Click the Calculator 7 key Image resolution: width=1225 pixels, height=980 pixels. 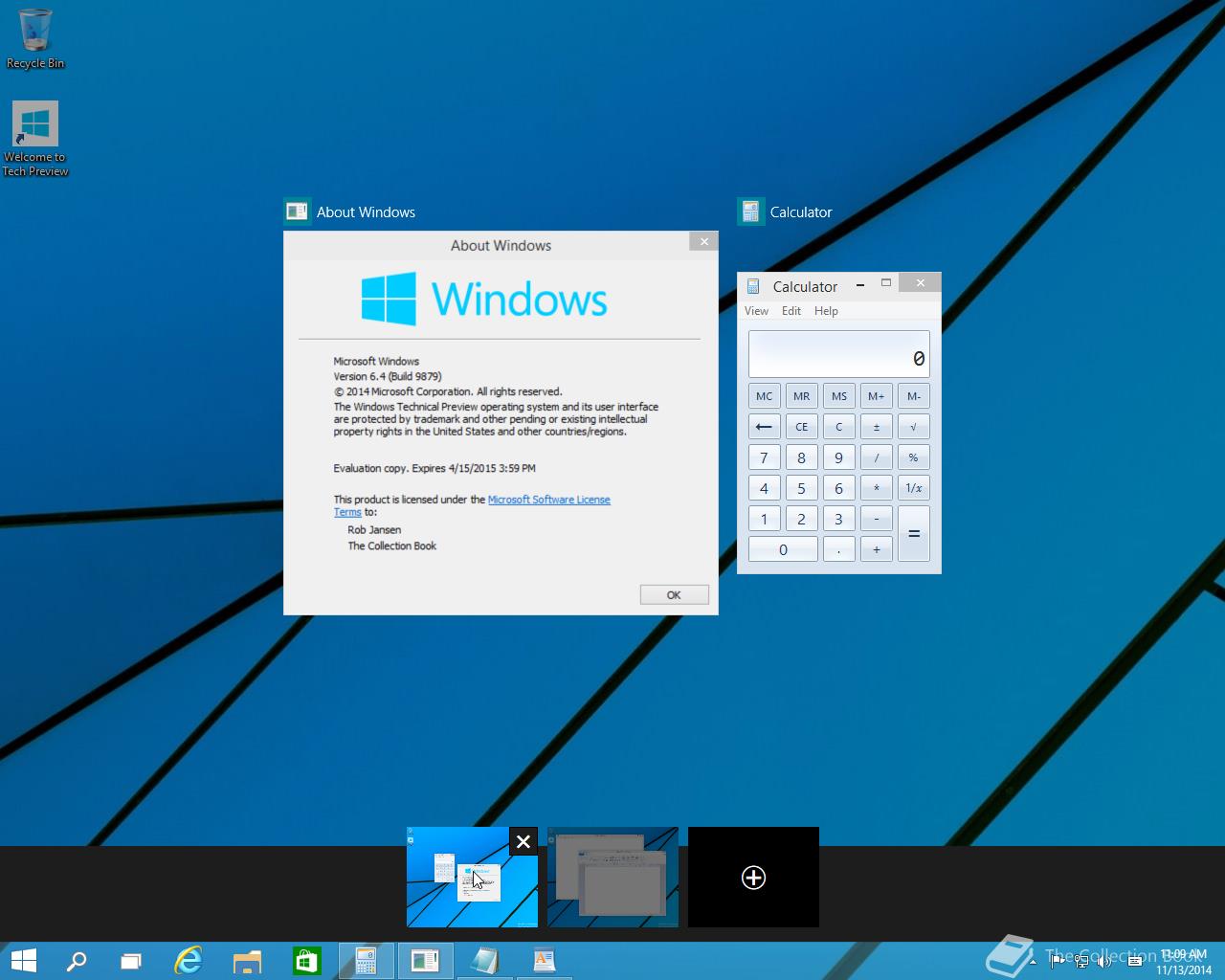[x=764, y=457]
